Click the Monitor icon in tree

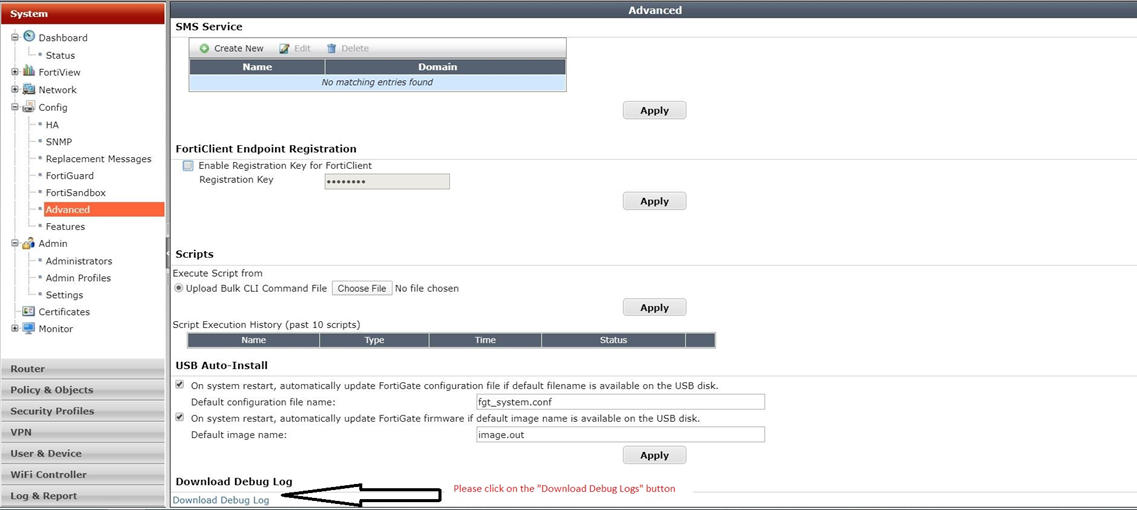[29, 328]
